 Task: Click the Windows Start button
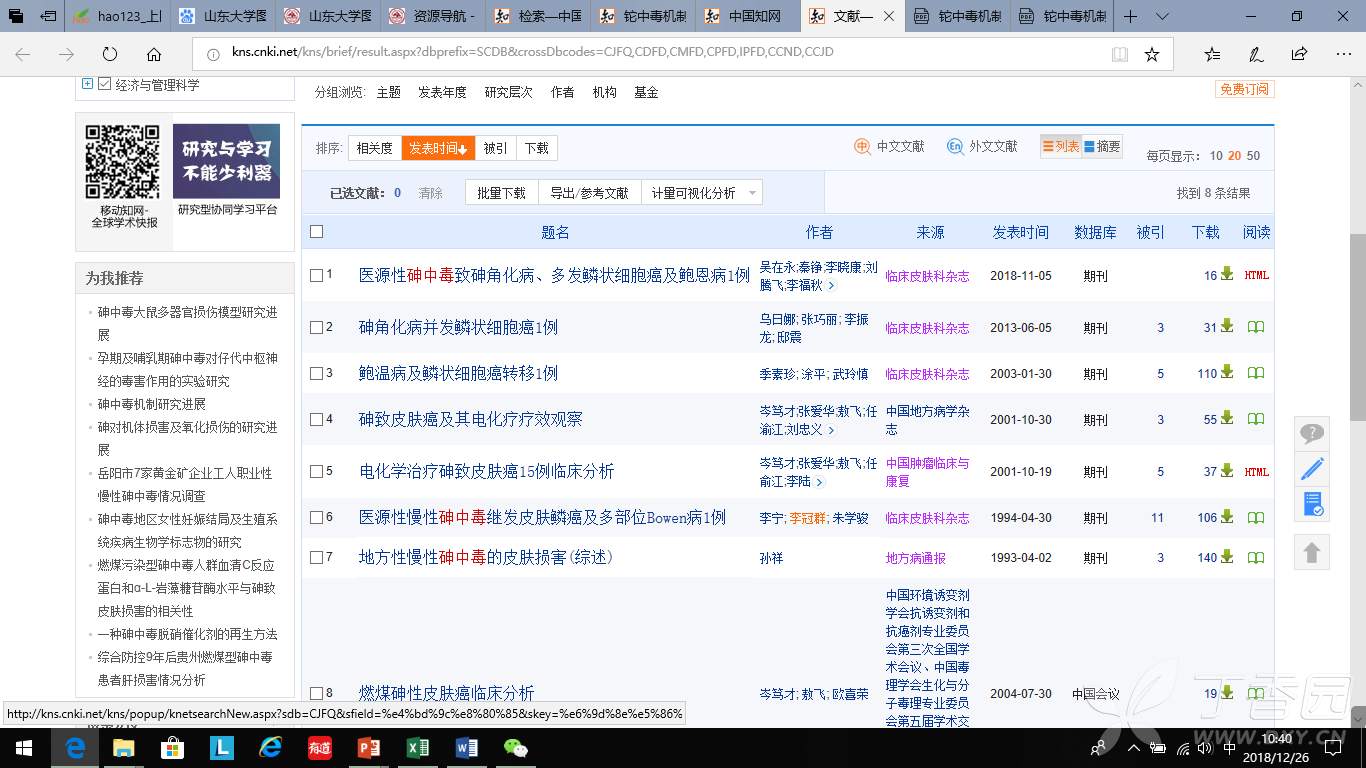[x=24, y=747]
